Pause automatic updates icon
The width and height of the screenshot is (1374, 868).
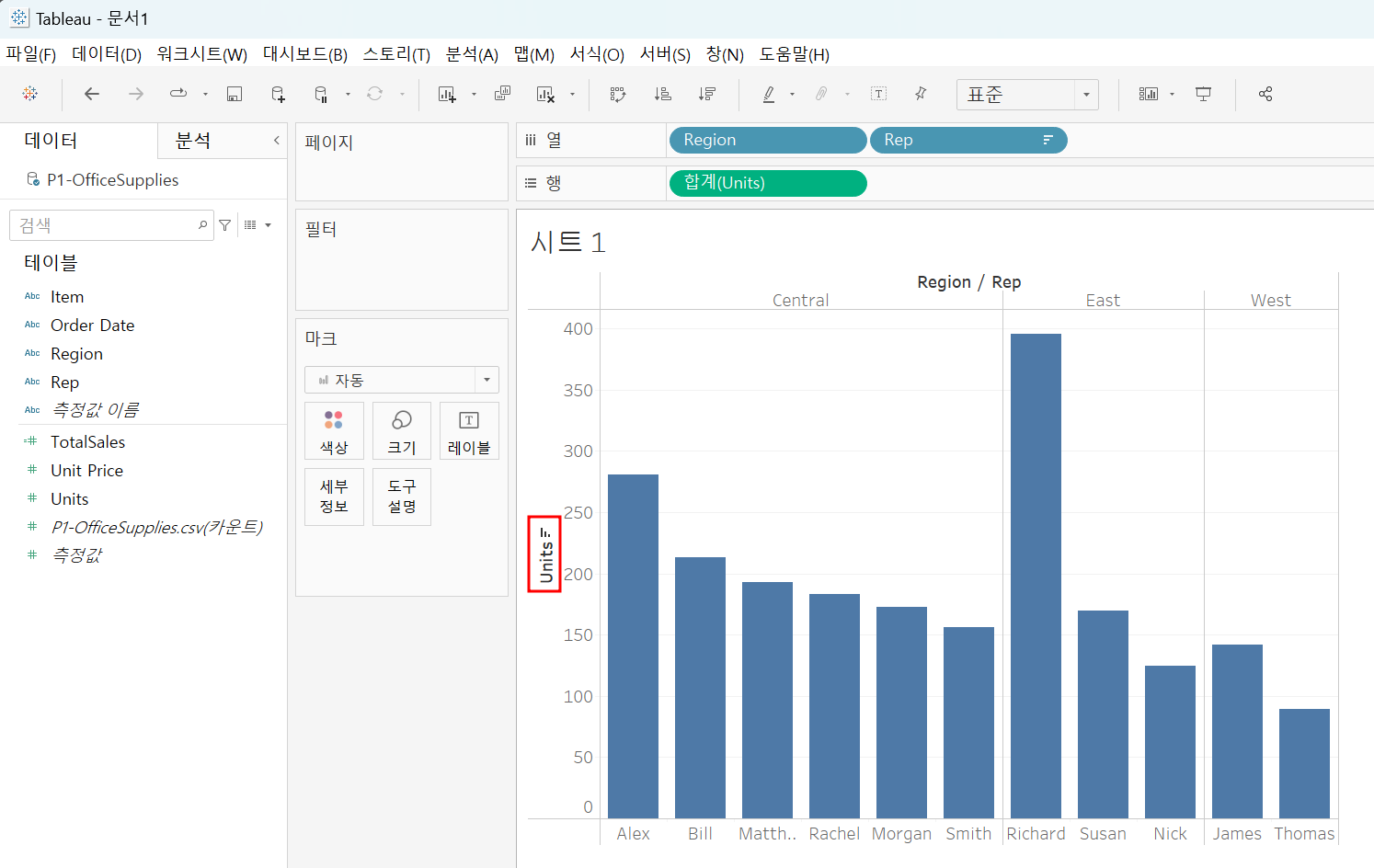[321, 94]
